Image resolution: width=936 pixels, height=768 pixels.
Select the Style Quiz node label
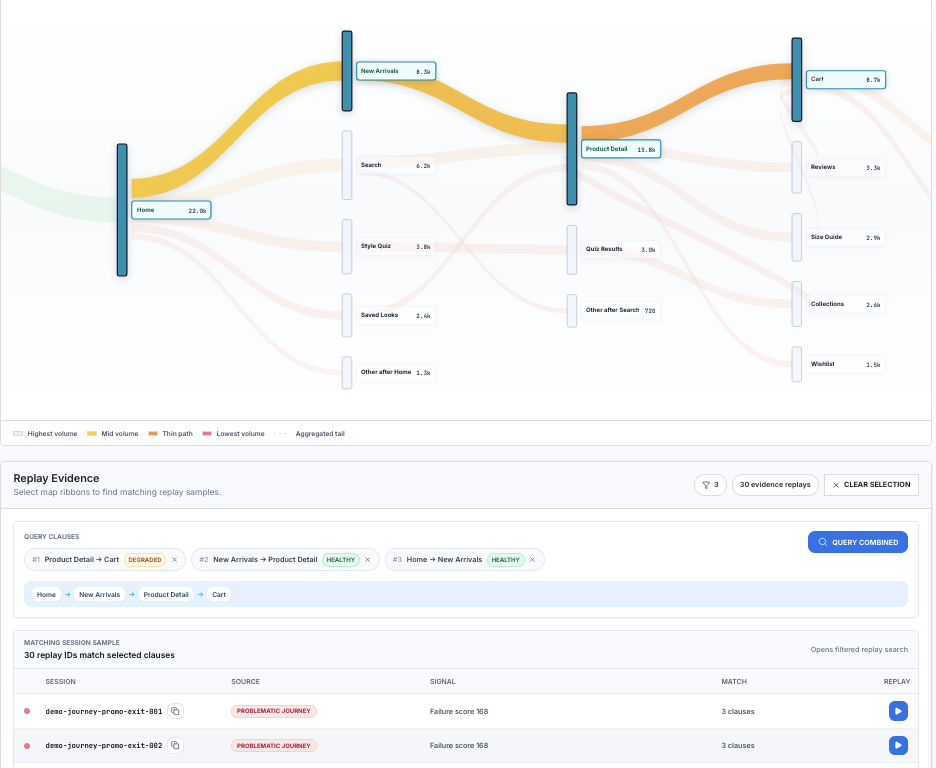click(x=396, y=246)
